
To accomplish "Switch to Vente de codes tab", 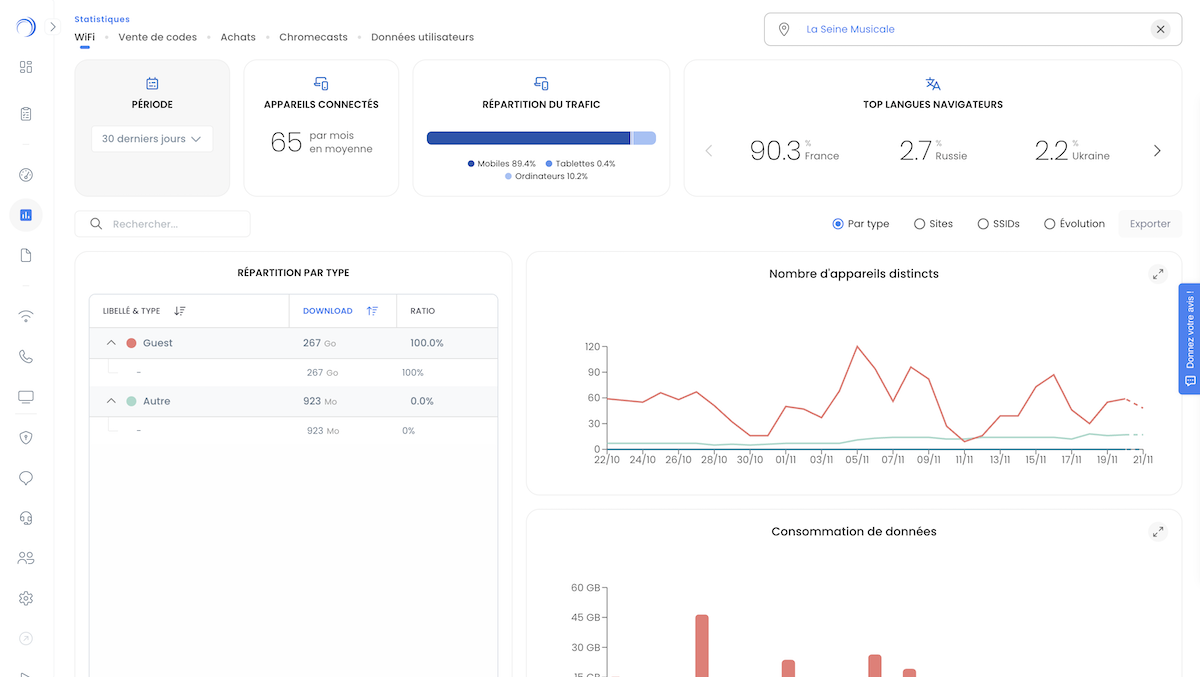I will 157,37.
